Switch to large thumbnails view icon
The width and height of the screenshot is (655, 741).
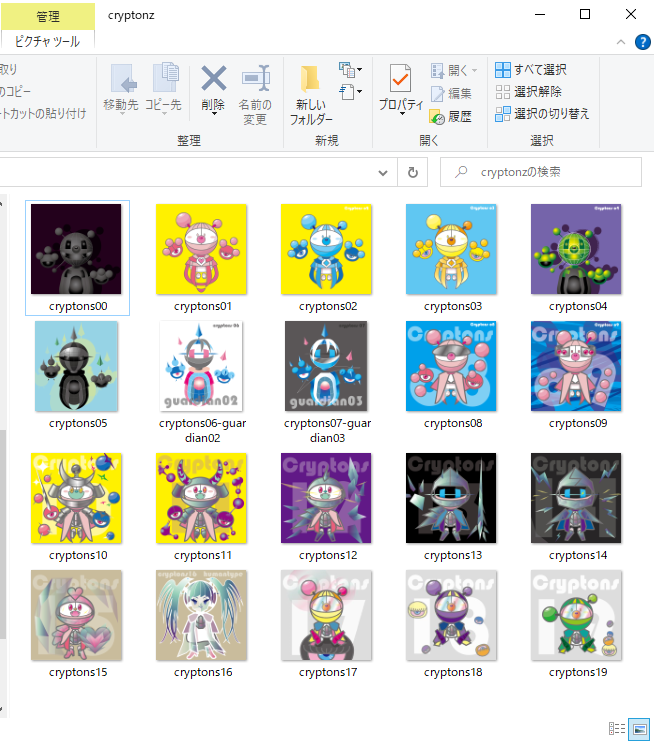pyautogui.click(x=639, y=729)
